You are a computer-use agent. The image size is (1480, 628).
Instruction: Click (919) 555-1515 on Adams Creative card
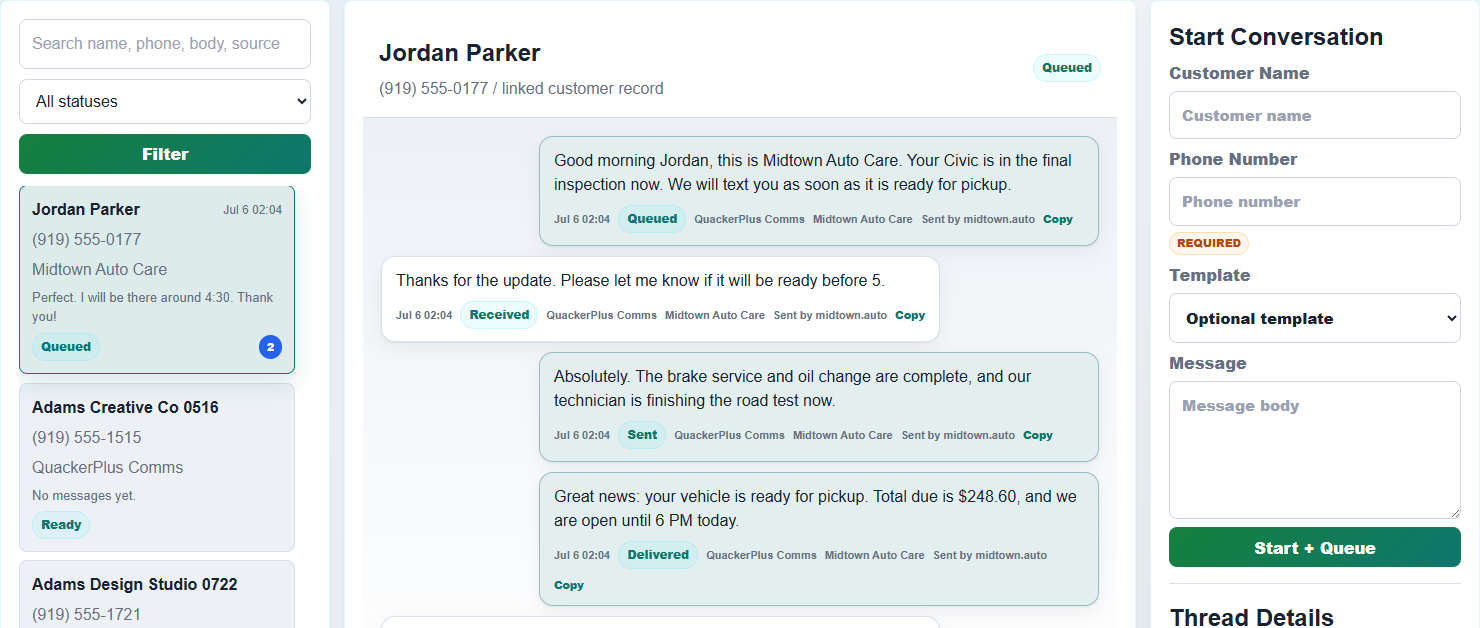pyautogui.click(x=87, y=437)
